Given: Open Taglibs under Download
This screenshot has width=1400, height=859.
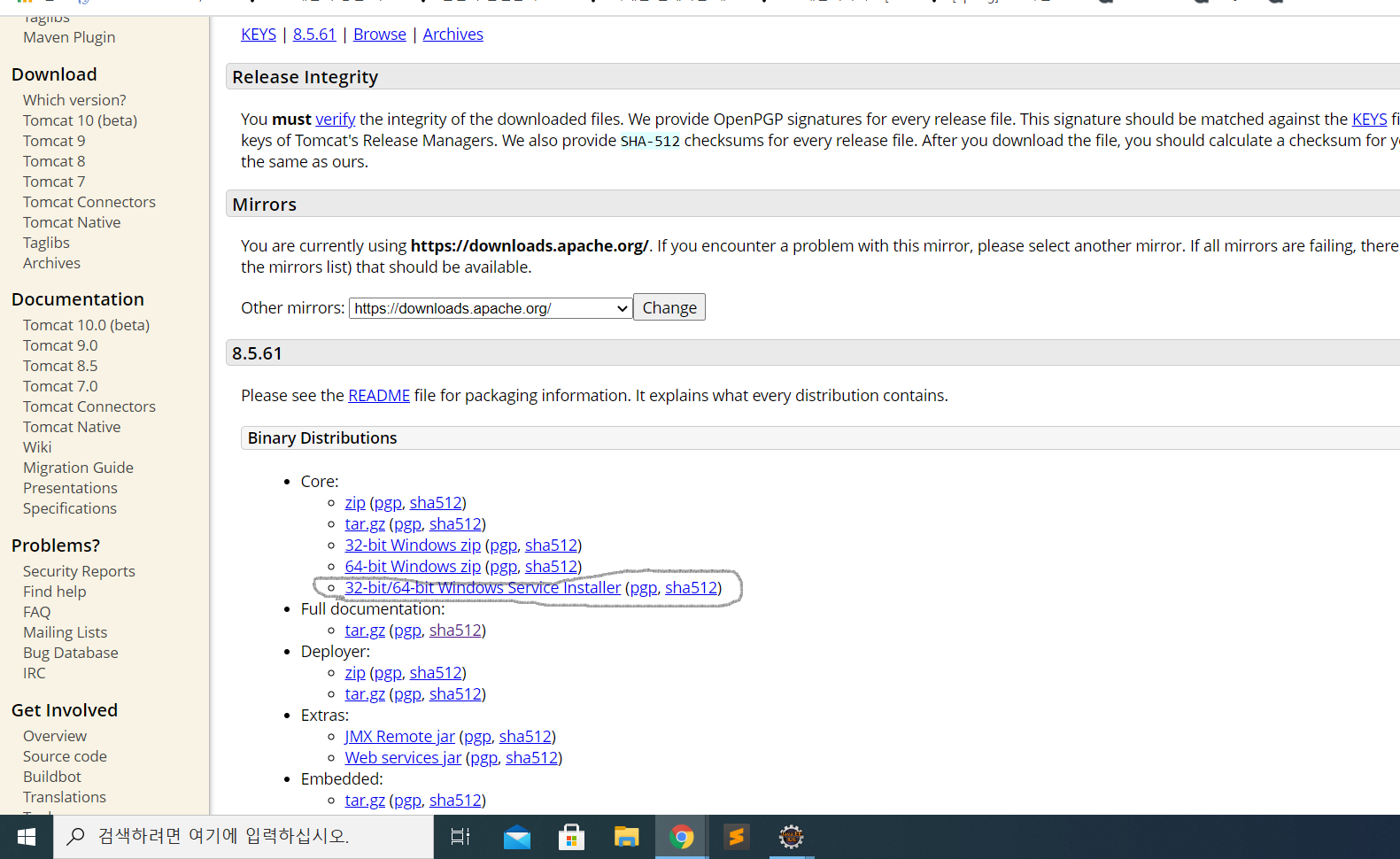Looking at the screenshot, I should 46,243.
